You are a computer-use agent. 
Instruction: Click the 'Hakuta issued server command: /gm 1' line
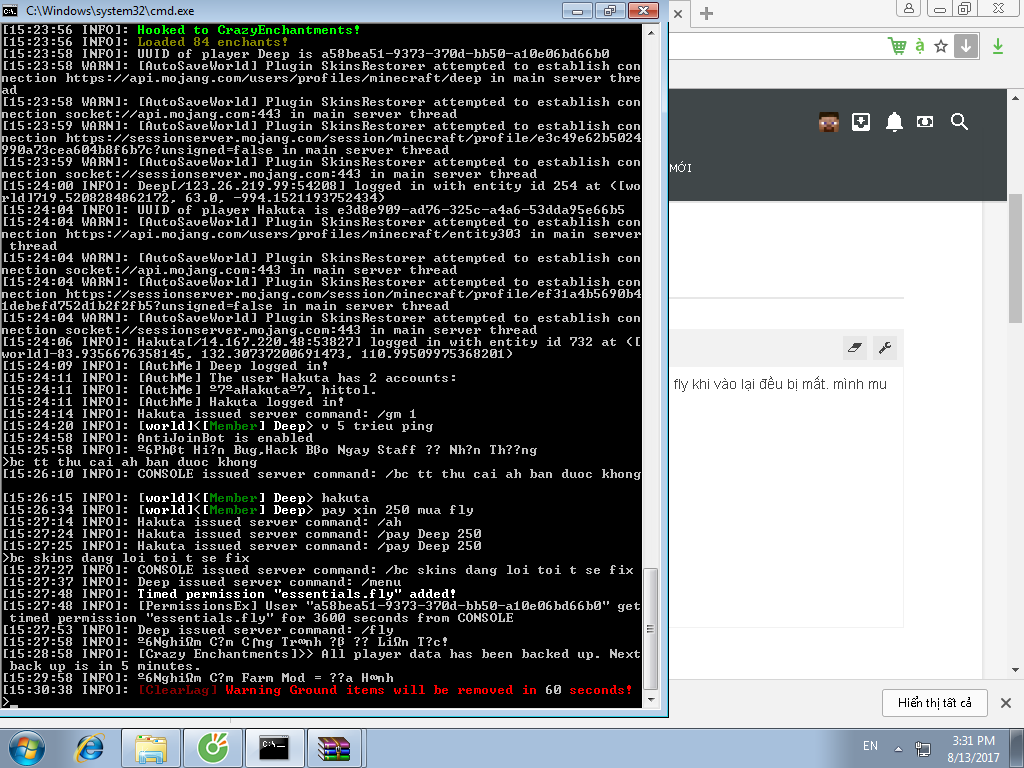point(208,413)
